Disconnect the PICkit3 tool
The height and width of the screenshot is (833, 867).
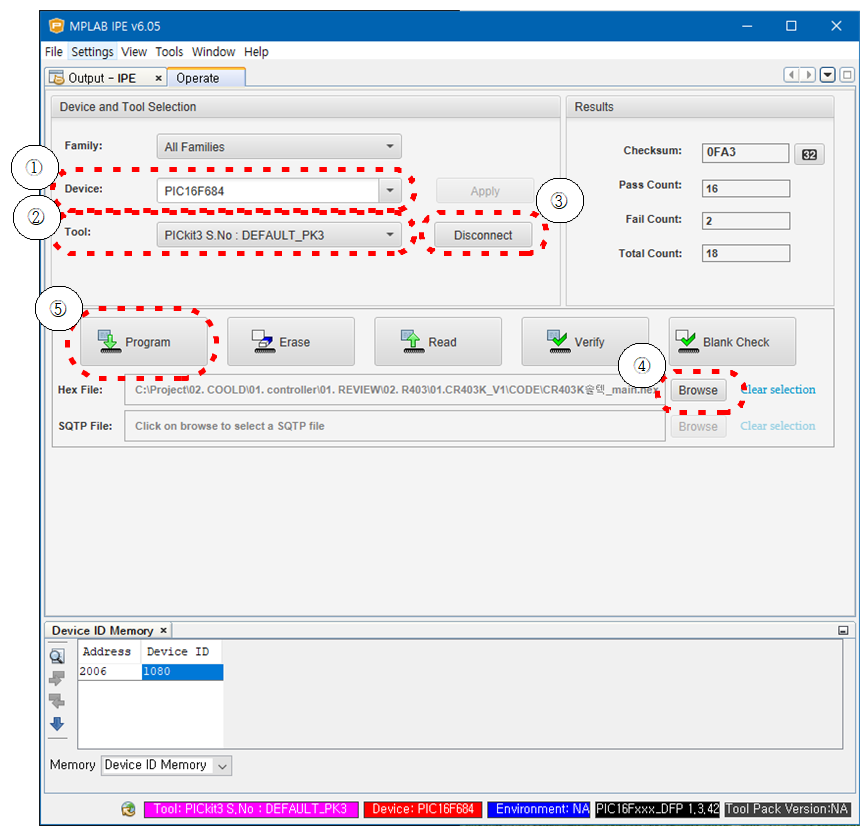tap(483, 235)
